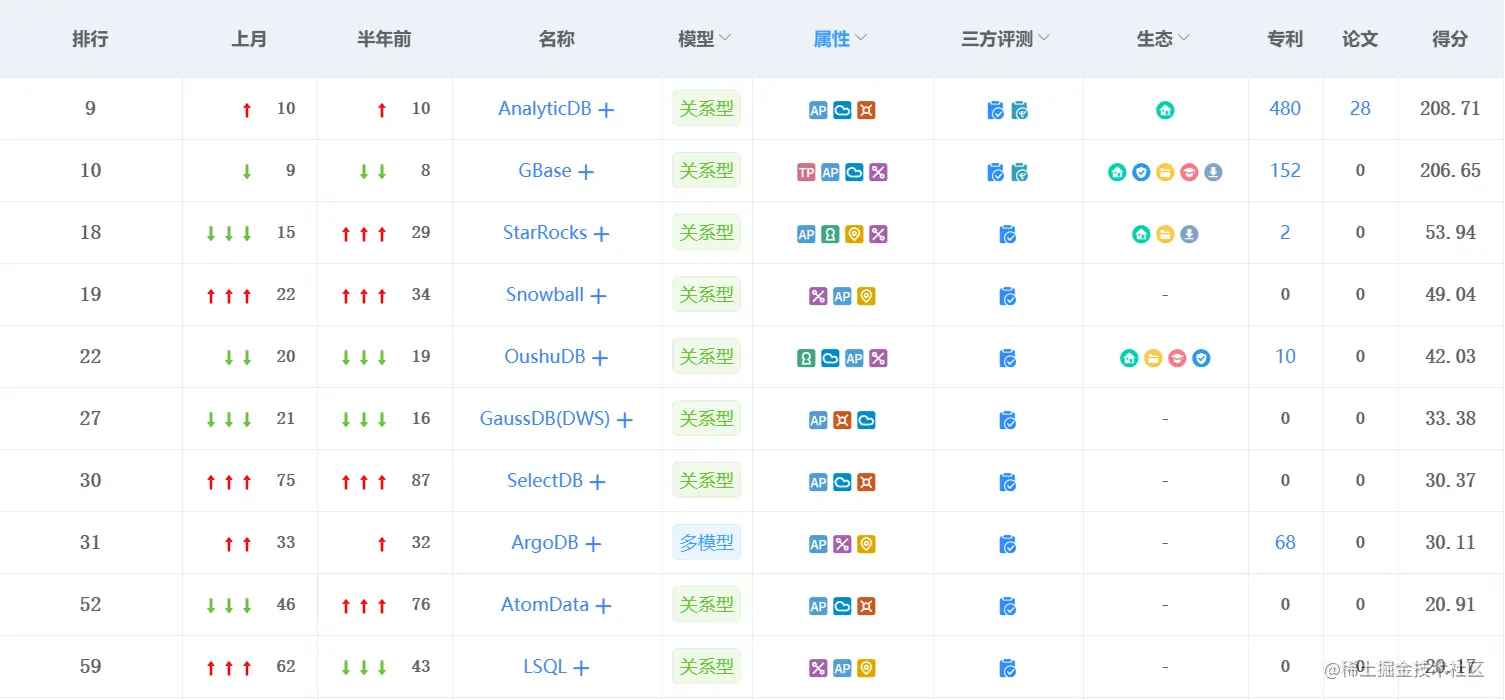This screenshot has width=1505, height=700.
Task: Expand LSQL with its plus sign
Action: coord(581,668)
